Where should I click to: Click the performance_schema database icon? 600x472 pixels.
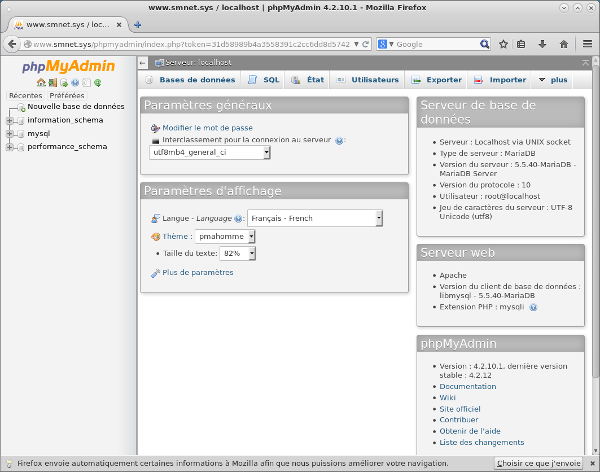click(x=21, y=147)
